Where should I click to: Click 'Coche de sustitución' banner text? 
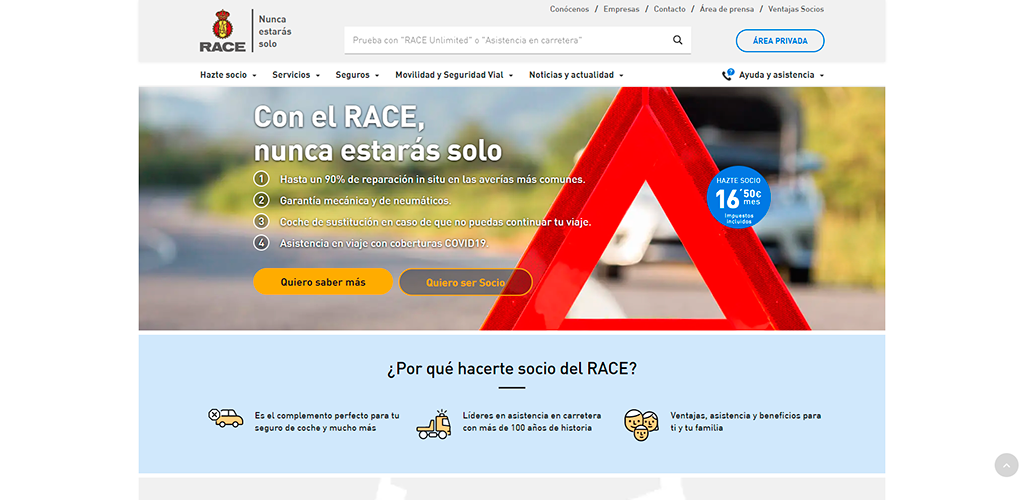(x=436, y=222)
